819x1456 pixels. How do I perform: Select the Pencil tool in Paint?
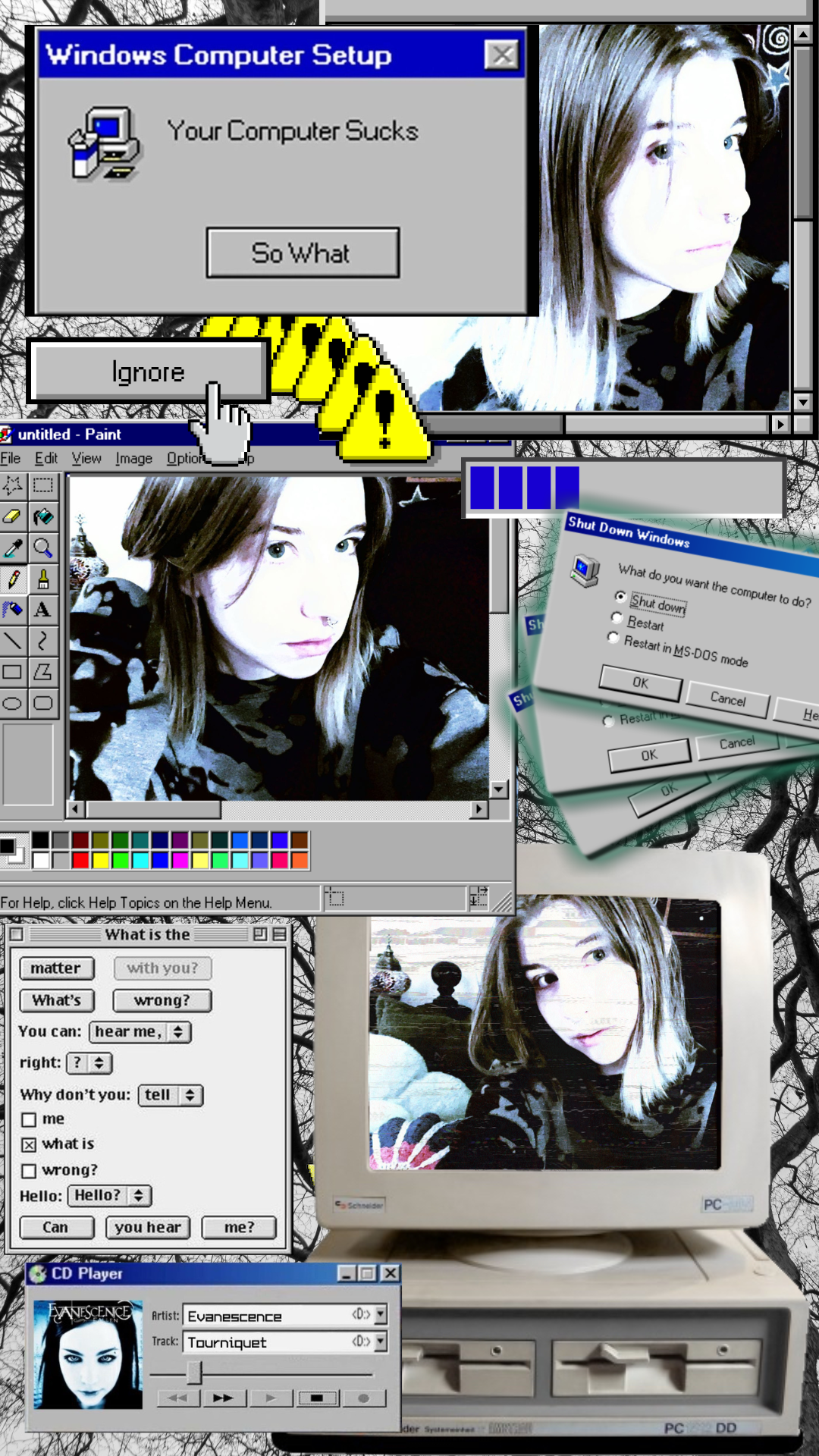(13, 579)
